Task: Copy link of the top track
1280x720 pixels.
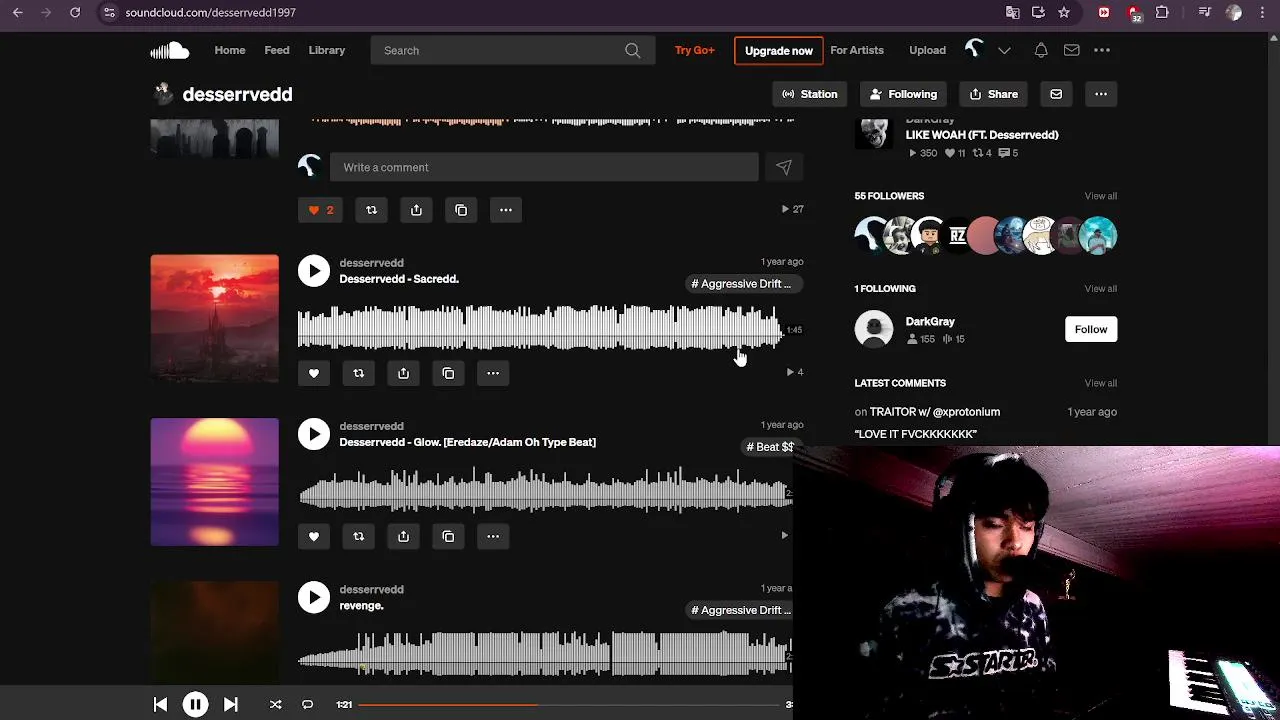Action: click(x=461, y=210)
